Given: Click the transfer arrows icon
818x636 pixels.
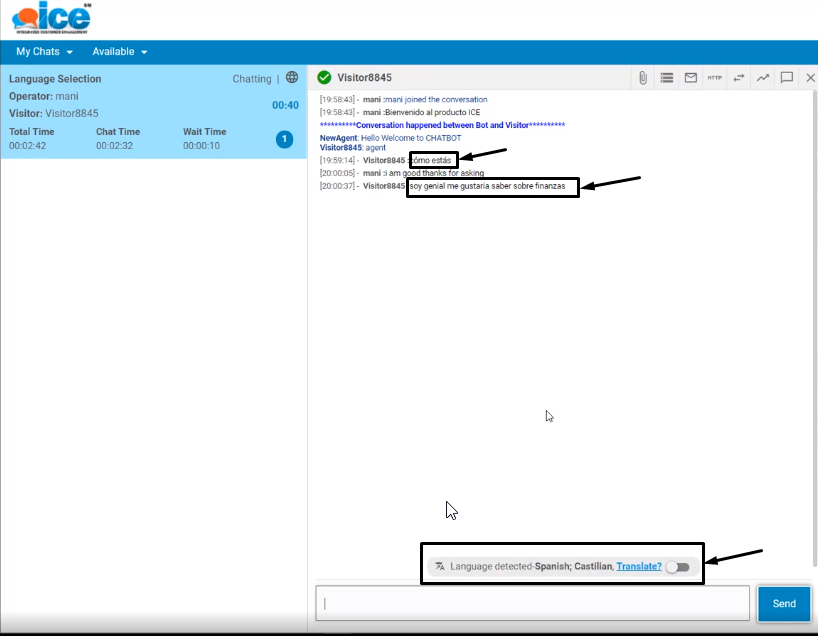Looking at the screenshot, I should tap(739, 78).
